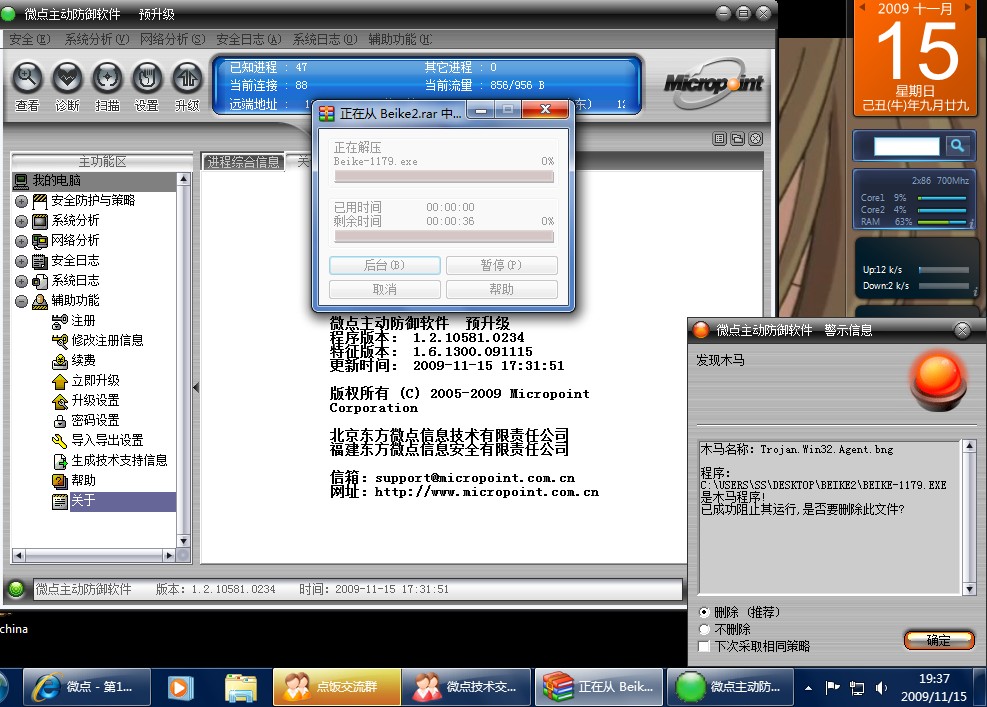Click the network status tray icon
The image size is (987, 707).
(x=857, y=687)
